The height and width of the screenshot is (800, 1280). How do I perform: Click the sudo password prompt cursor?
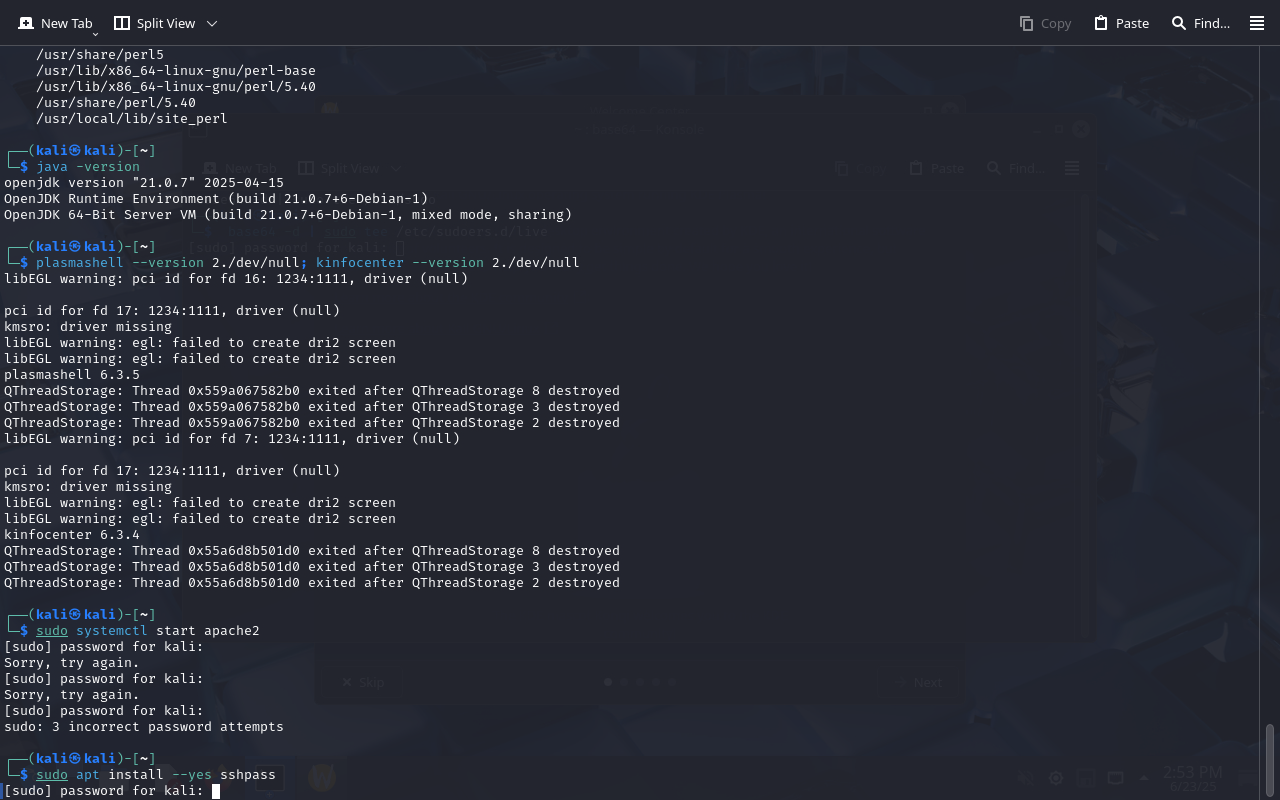(216, 791)
